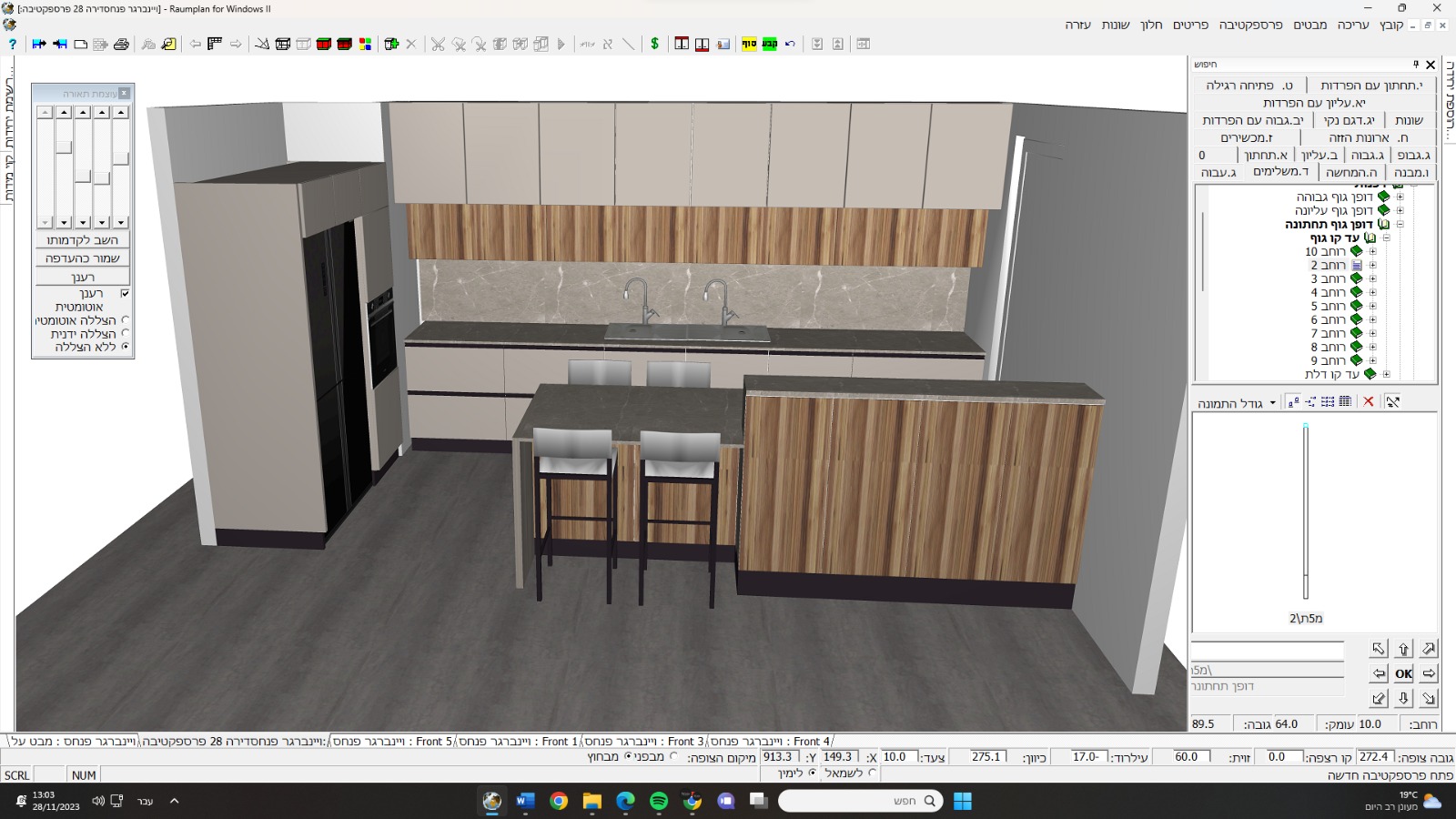Select the ללא הצללה radio option
This screenshot has width=1456, height=819.
(125, 347)
